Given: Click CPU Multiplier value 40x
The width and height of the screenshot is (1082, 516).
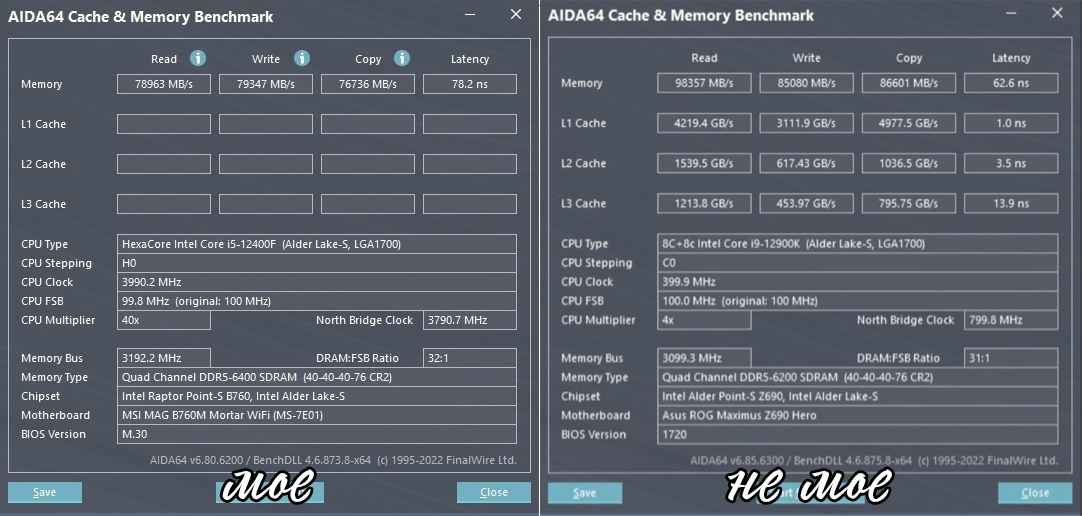Looking at the screenshot, I should tap(164, 320).
